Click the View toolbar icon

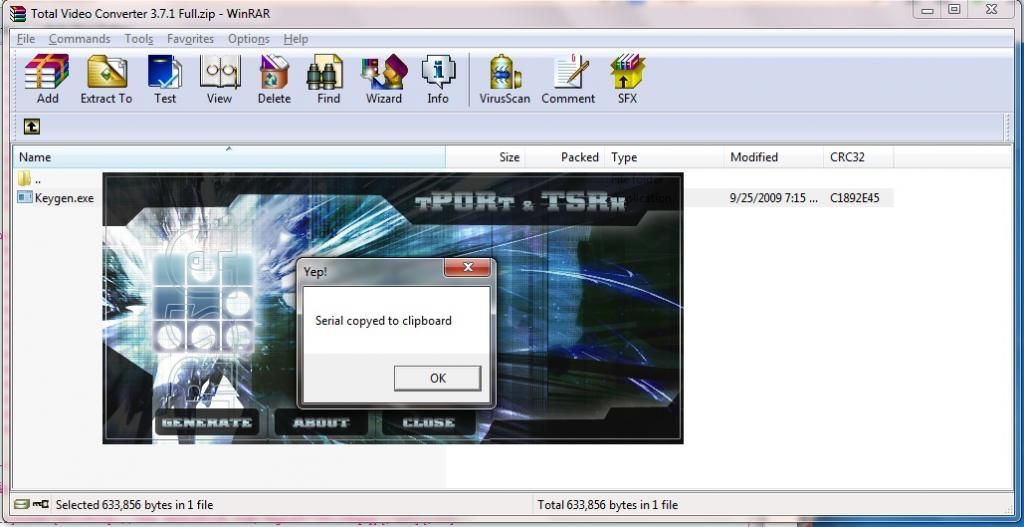tap(219, 79)
